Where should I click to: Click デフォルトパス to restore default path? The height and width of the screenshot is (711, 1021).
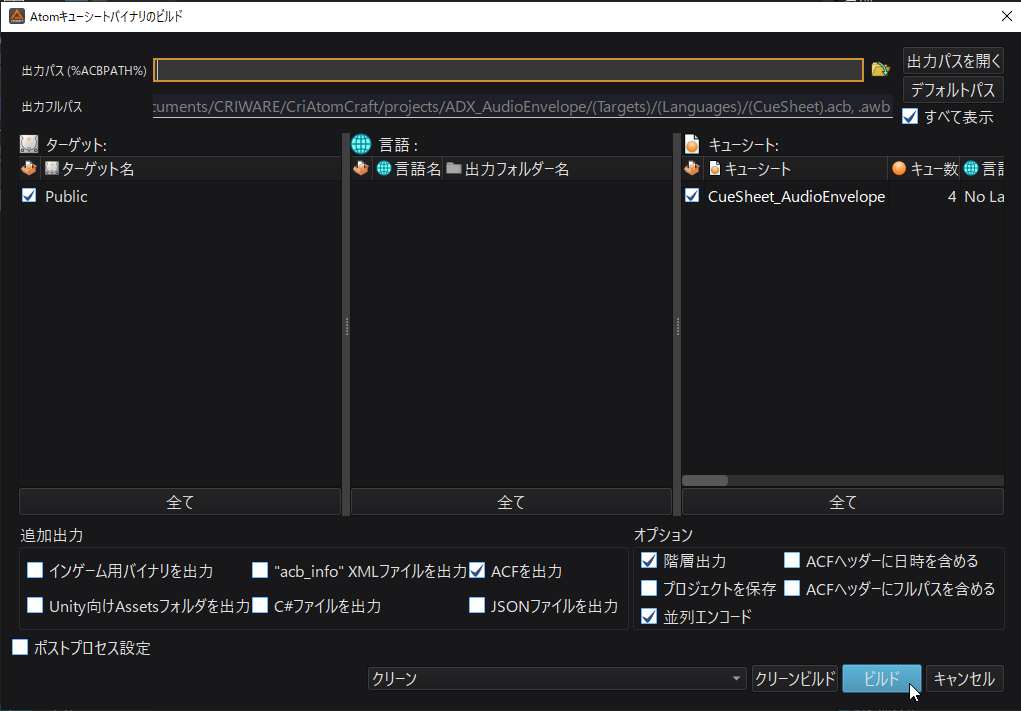click(952, 89)
